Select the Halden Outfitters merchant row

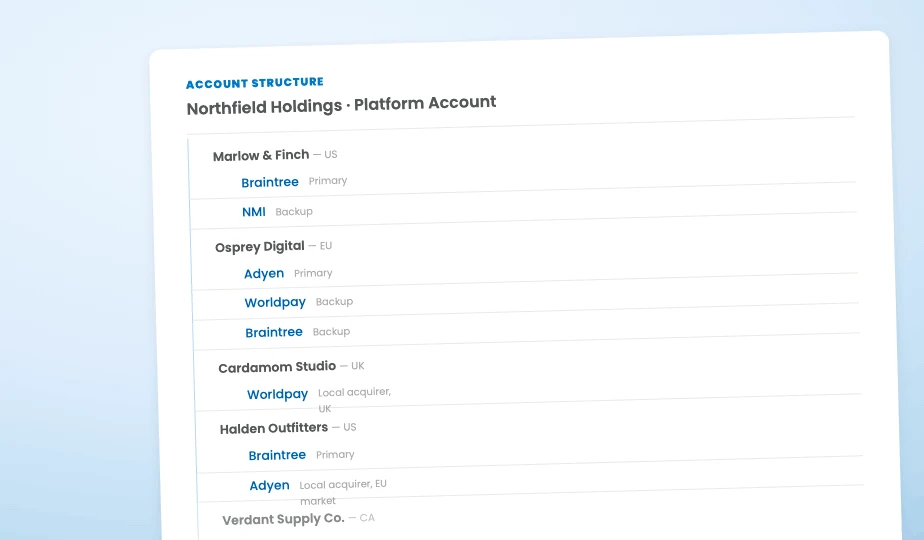[288, 428]
